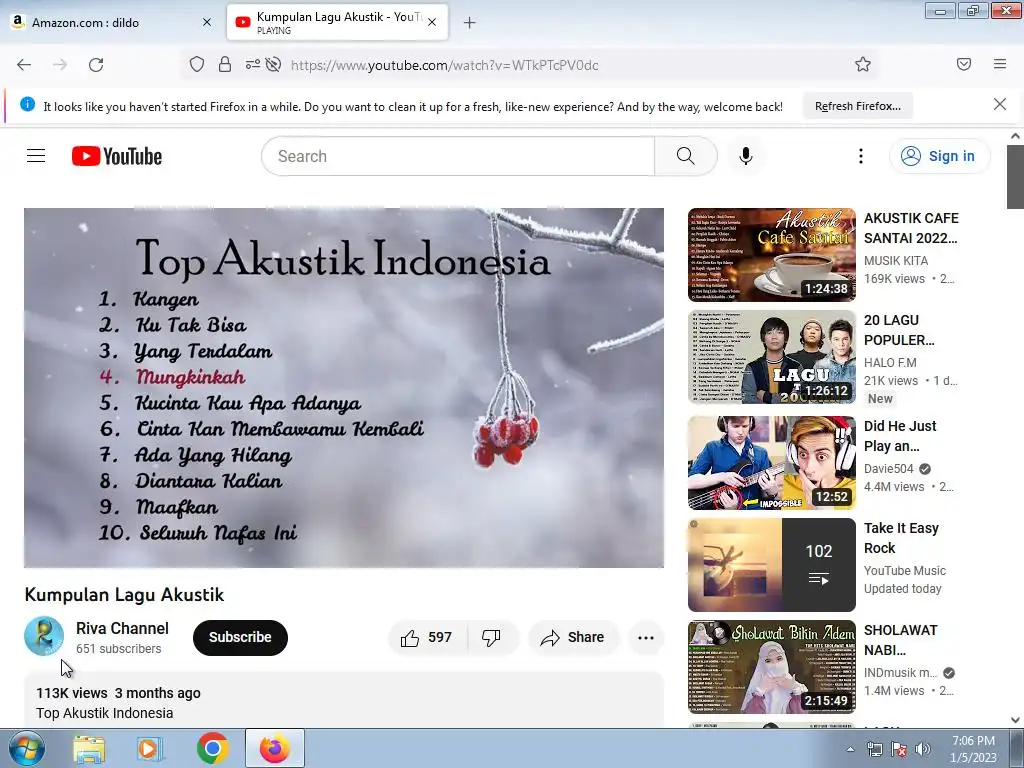Bookmark this page with the star
The height and width of the screenshot is (768, 1024).
coord(863,64)
